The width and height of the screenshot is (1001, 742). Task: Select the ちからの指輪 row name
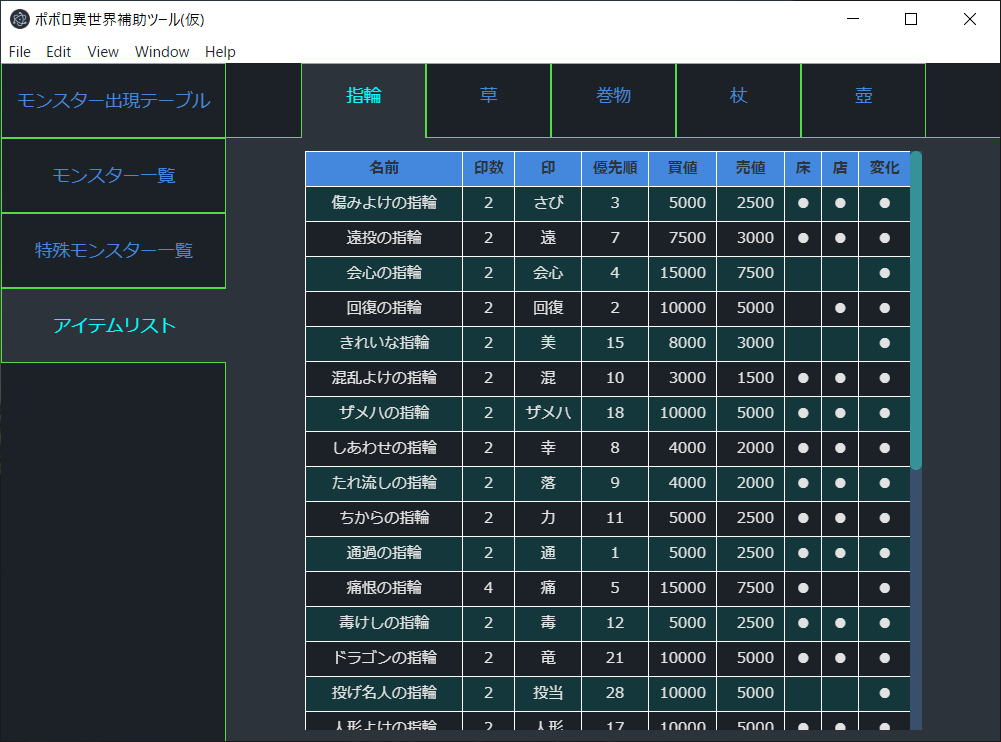384,518
